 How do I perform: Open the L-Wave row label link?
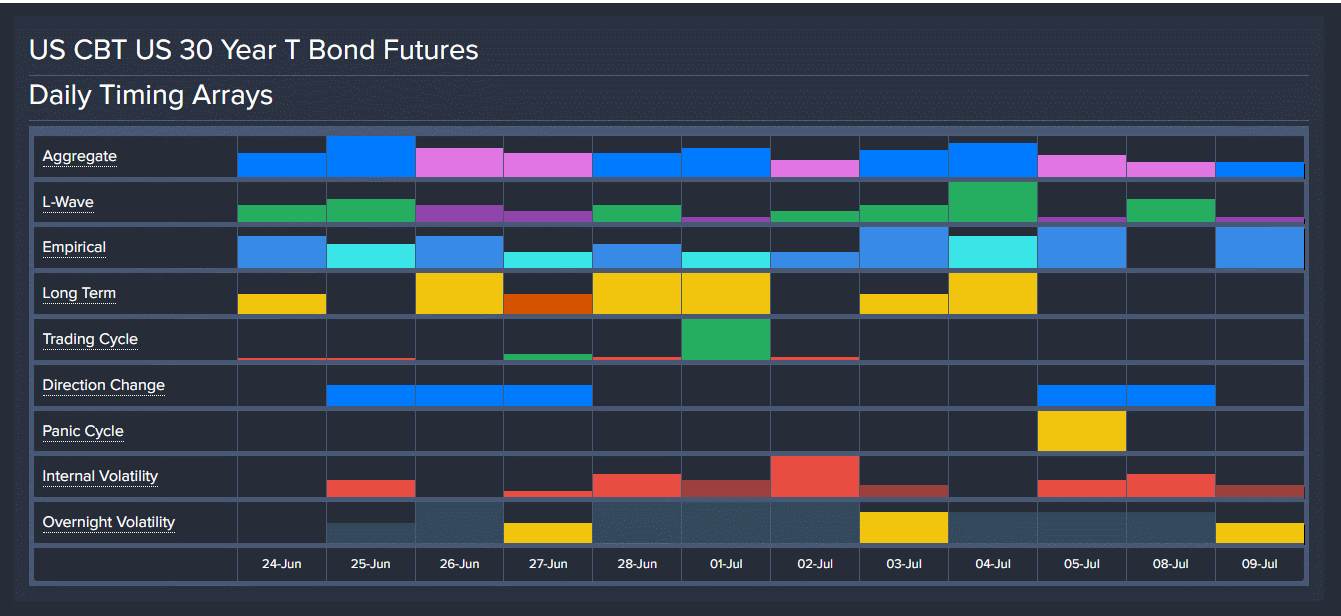[67, 202]
